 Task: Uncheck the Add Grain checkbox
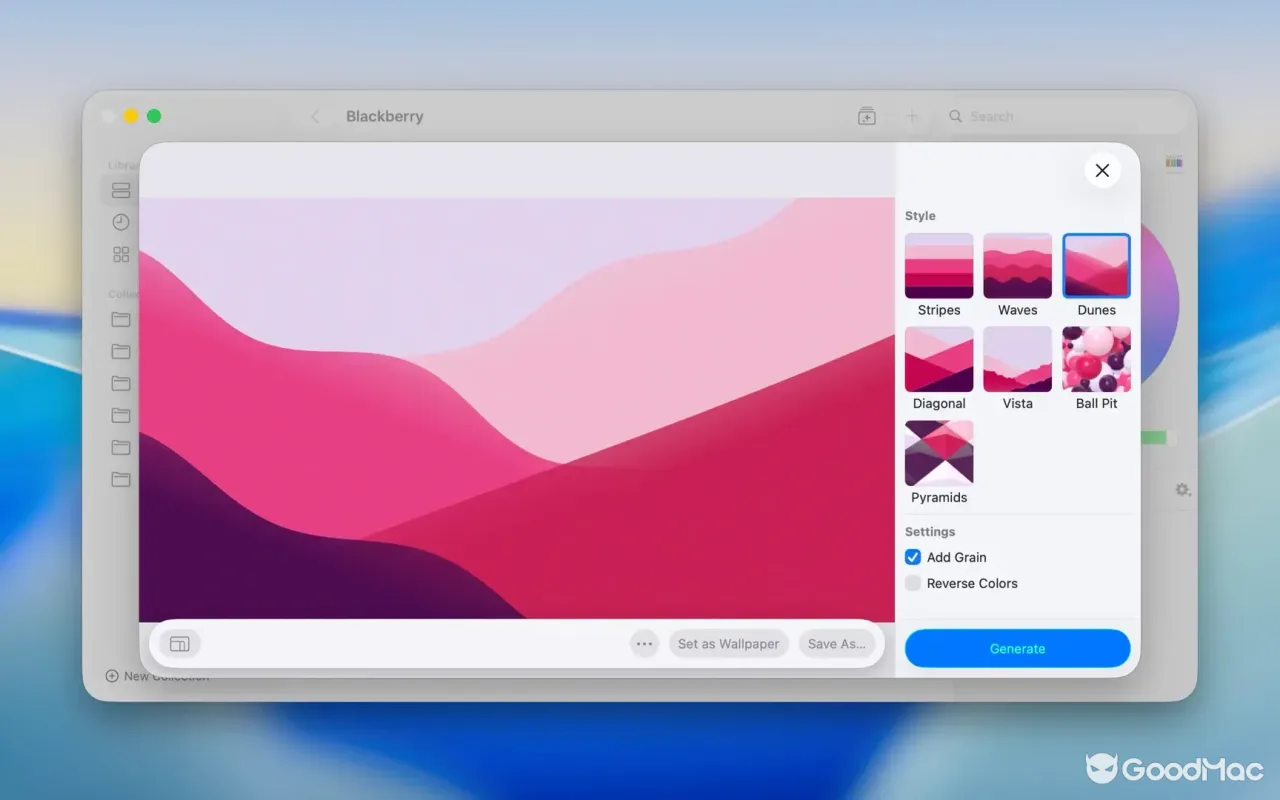(x=913, y=557)
